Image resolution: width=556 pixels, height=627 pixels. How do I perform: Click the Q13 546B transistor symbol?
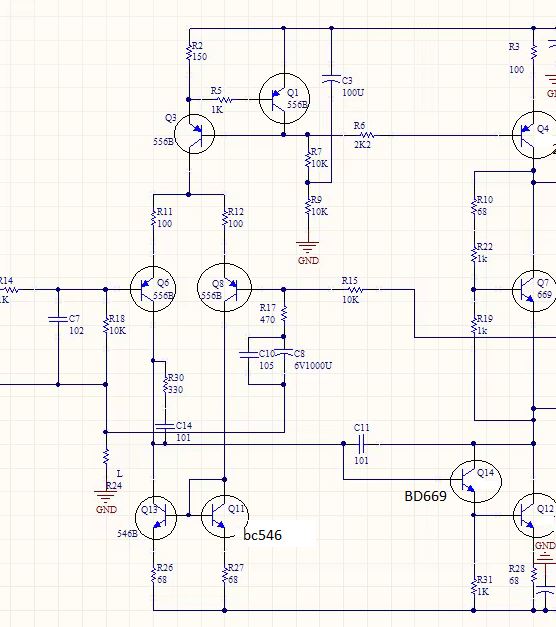click(x=156, y=518)
